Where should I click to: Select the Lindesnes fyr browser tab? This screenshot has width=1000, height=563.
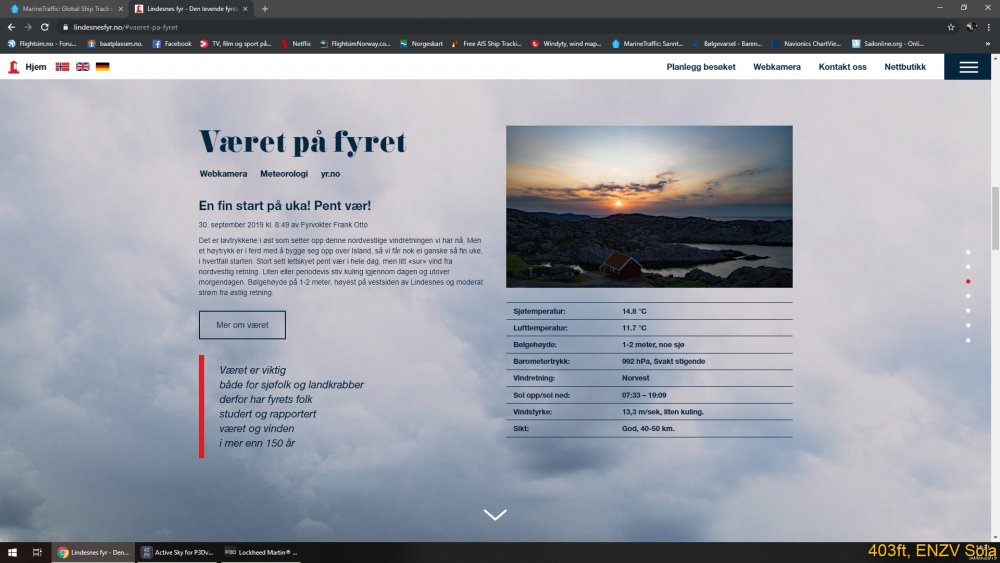click(x=190, y=9)
